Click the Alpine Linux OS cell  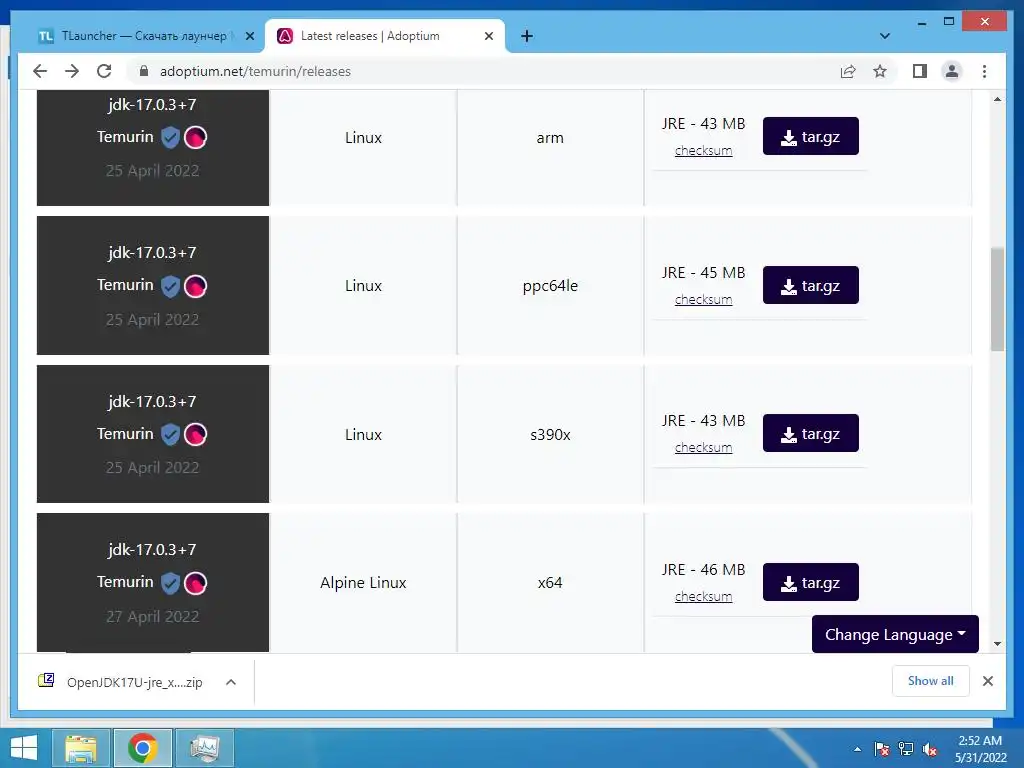(x=363, y=583)
